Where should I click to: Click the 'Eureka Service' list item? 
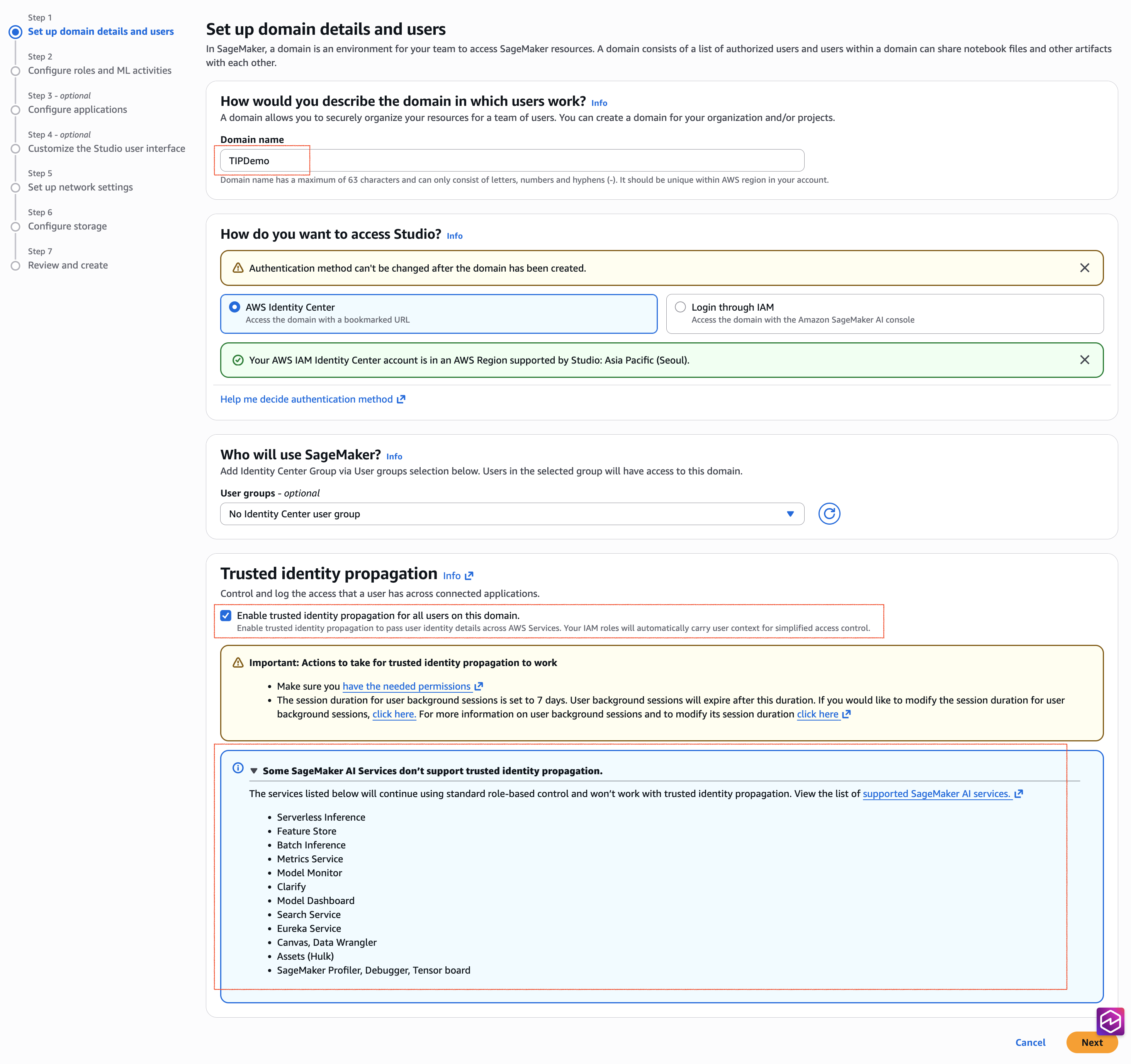pos(309,928)
